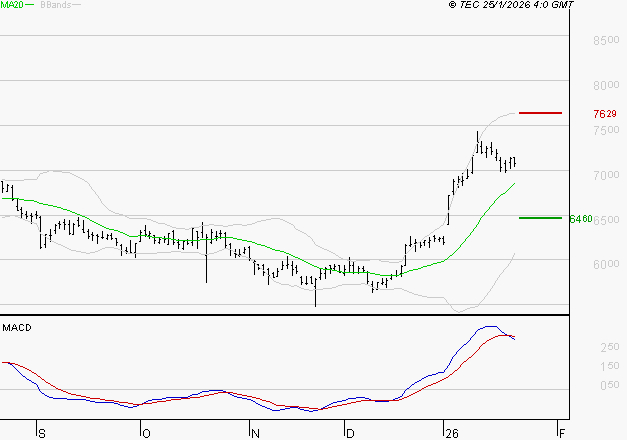Click the 050 MACD axis label
Viewport: 627px width, 440px height.
(610, 385)
